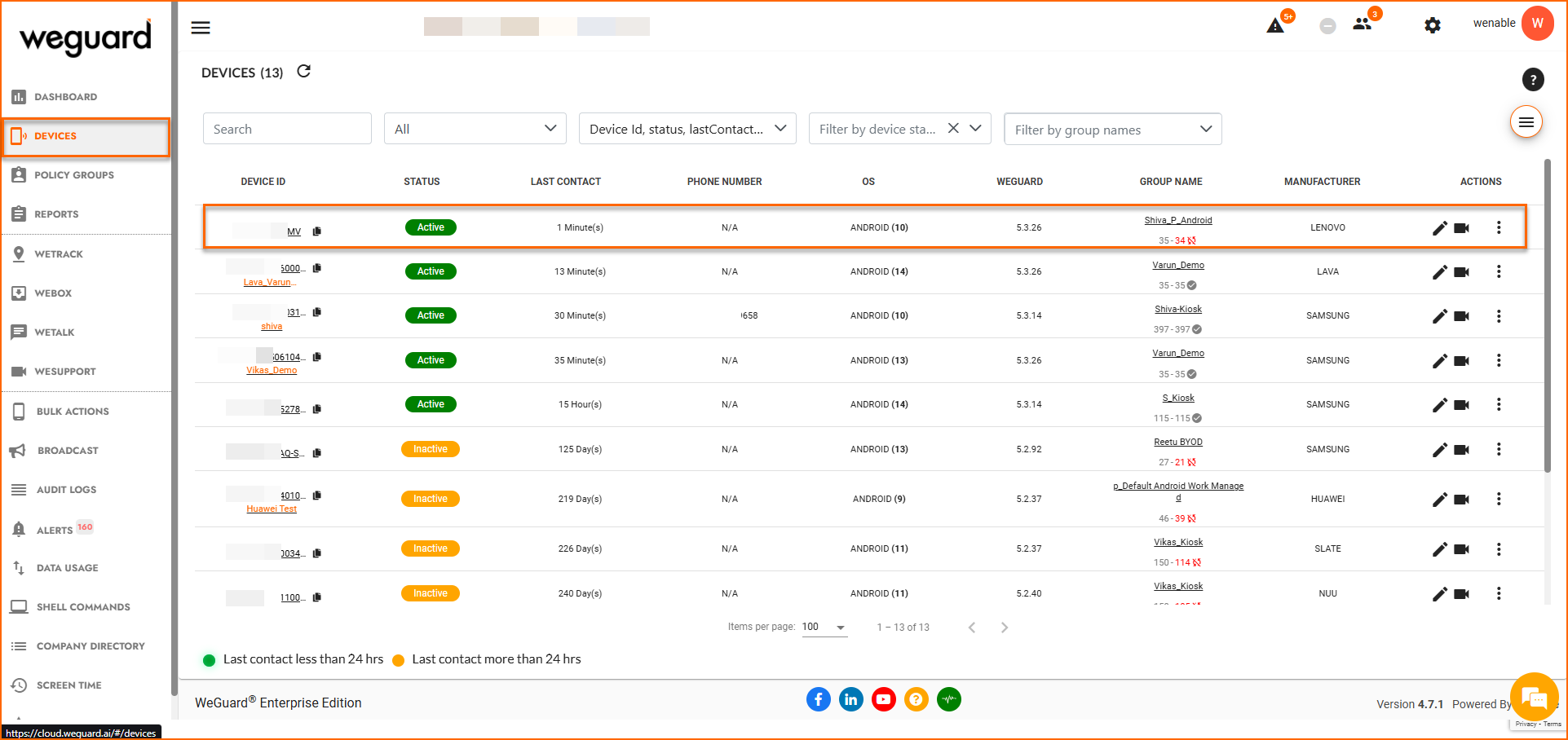This screenshot has width=1568, height=740.
Task: Start remote view for the LAVA device
Action: (1462, 272)
